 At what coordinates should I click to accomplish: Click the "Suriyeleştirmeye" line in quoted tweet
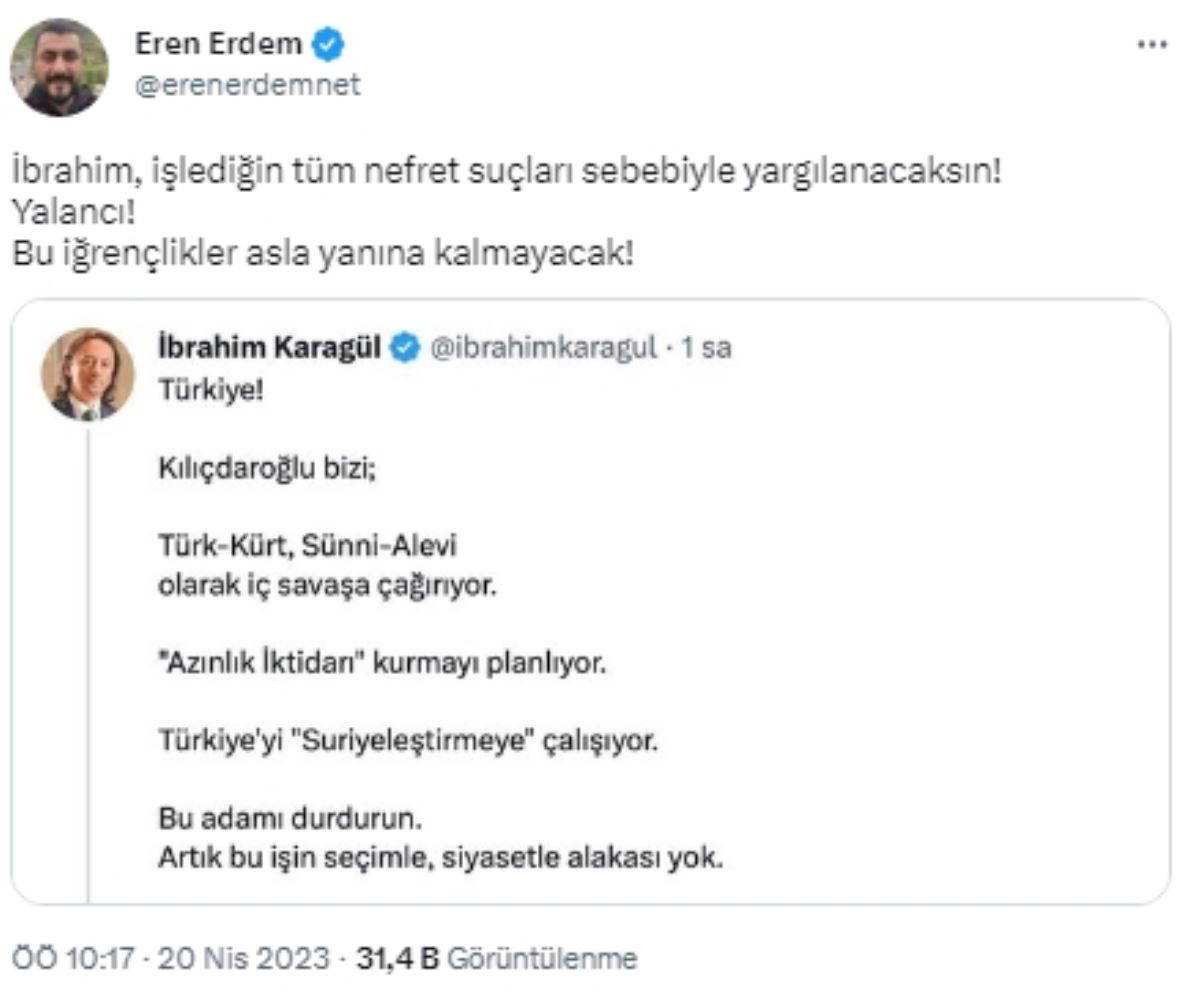(x=409, y=742)
